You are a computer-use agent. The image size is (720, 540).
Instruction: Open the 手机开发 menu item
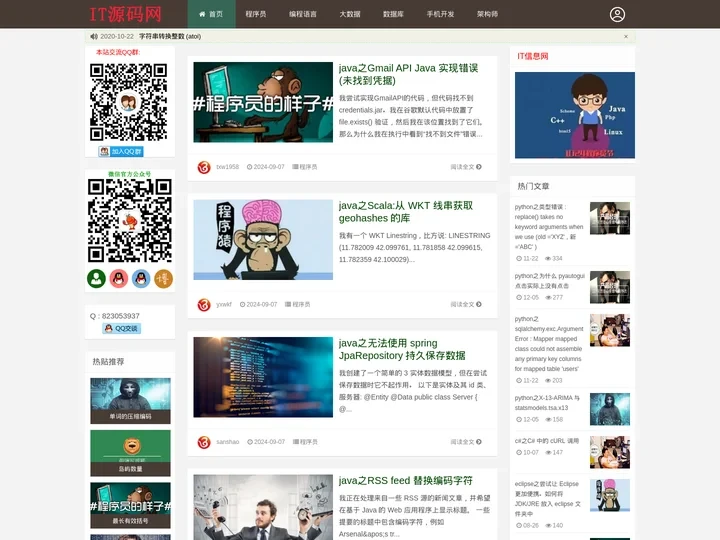click(440, 14)
